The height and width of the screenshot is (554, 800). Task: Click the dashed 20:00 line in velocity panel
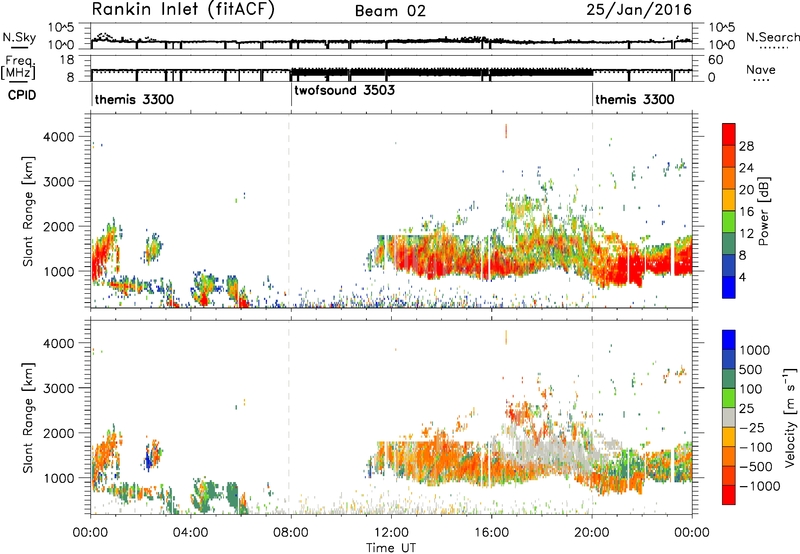(x=592, y=416)
